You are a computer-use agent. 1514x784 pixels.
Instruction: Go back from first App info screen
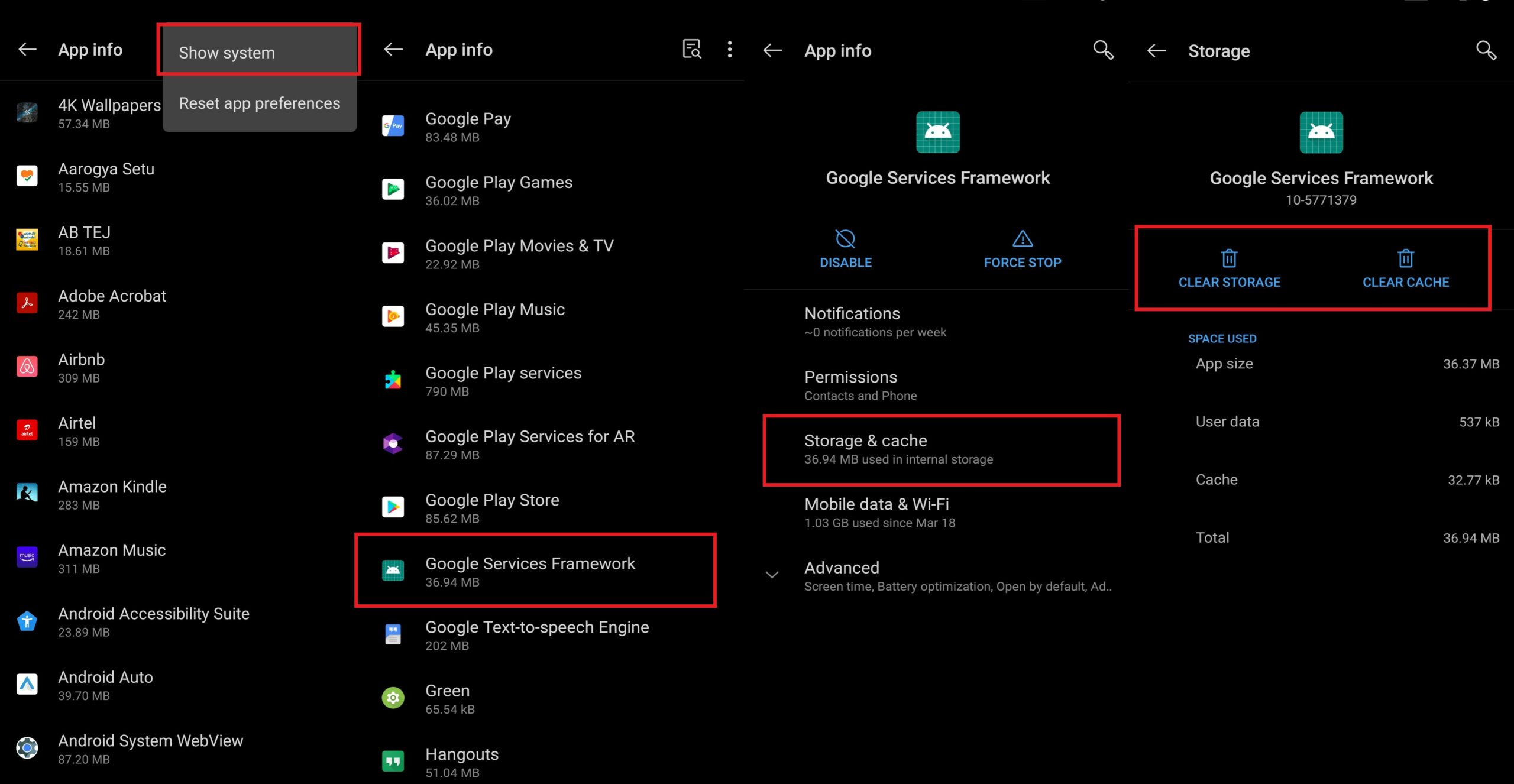pyautogui.click(x=27, y=50)
